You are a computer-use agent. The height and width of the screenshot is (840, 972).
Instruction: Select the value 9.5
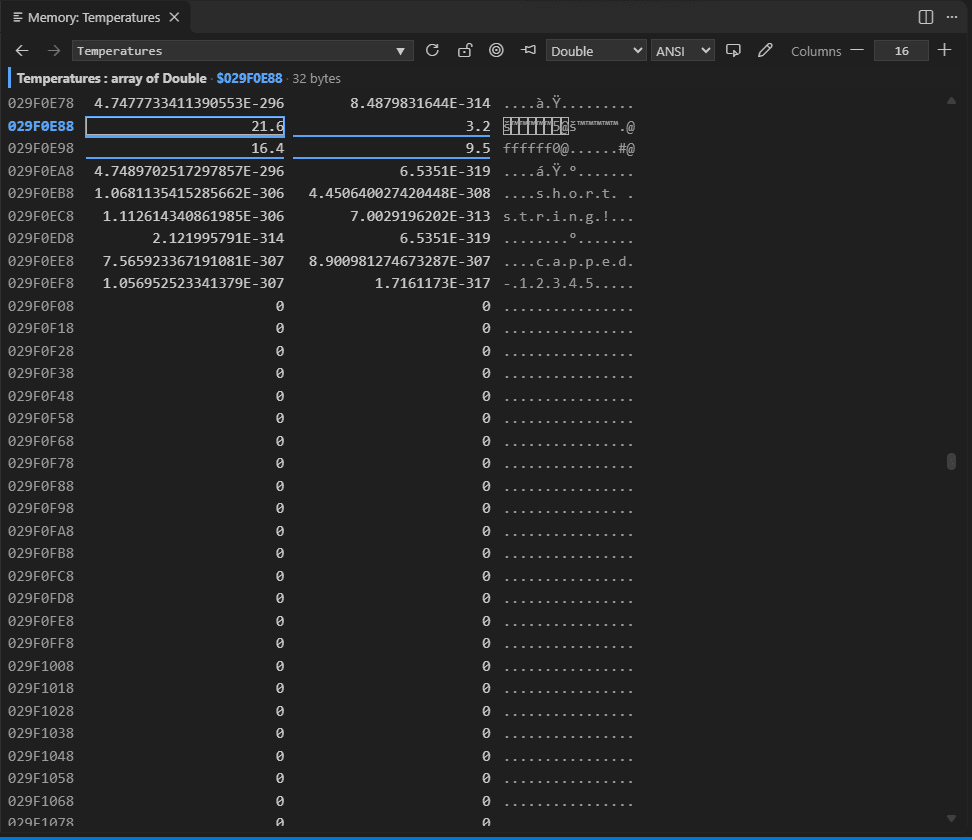point(392,149)
